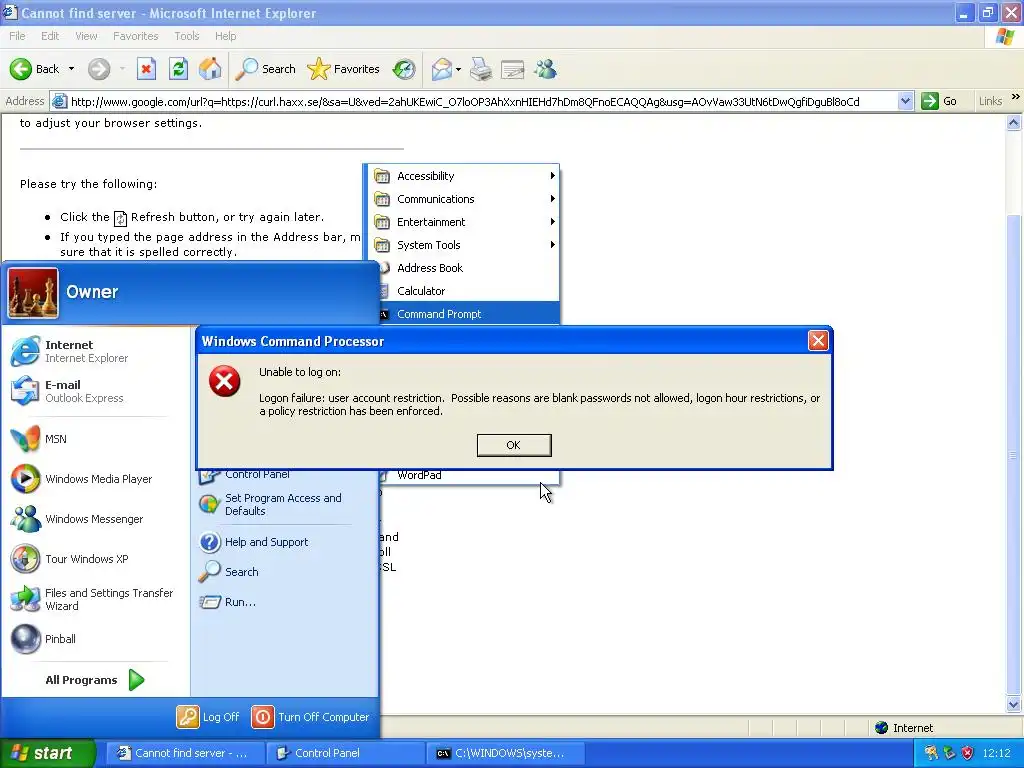Switch to Cannot find server taskbar button
The height and width of the screenshot is (768, 1024).
click(x=184, y=753)
